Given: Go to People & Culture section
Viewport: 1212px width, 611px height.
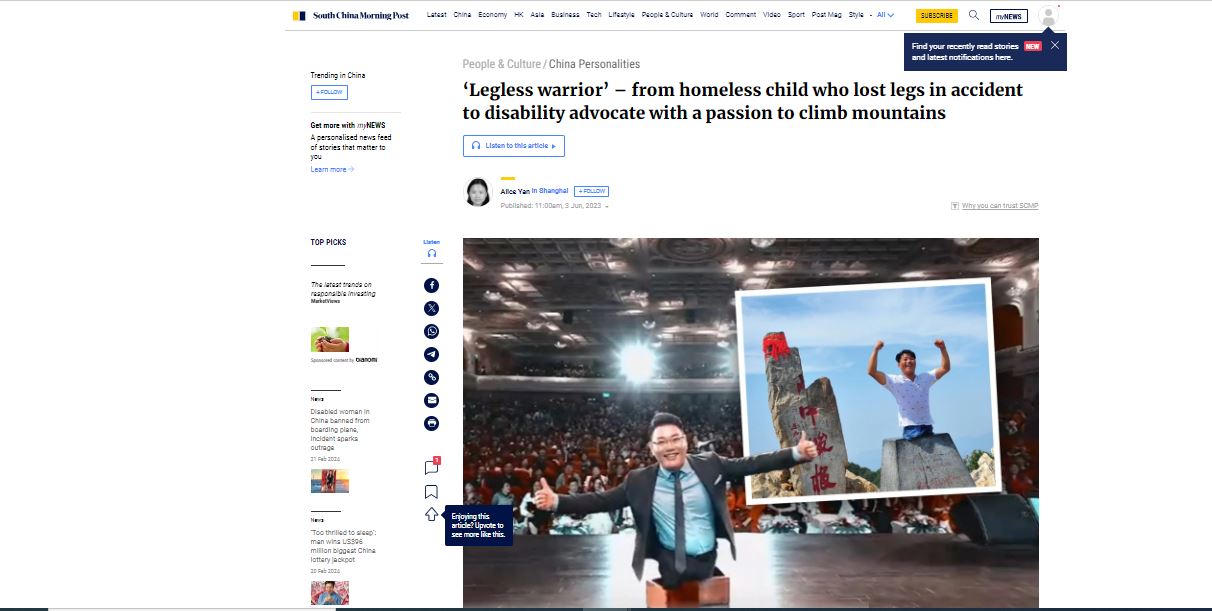Looking at the screenshot, I should click(501, 64).
